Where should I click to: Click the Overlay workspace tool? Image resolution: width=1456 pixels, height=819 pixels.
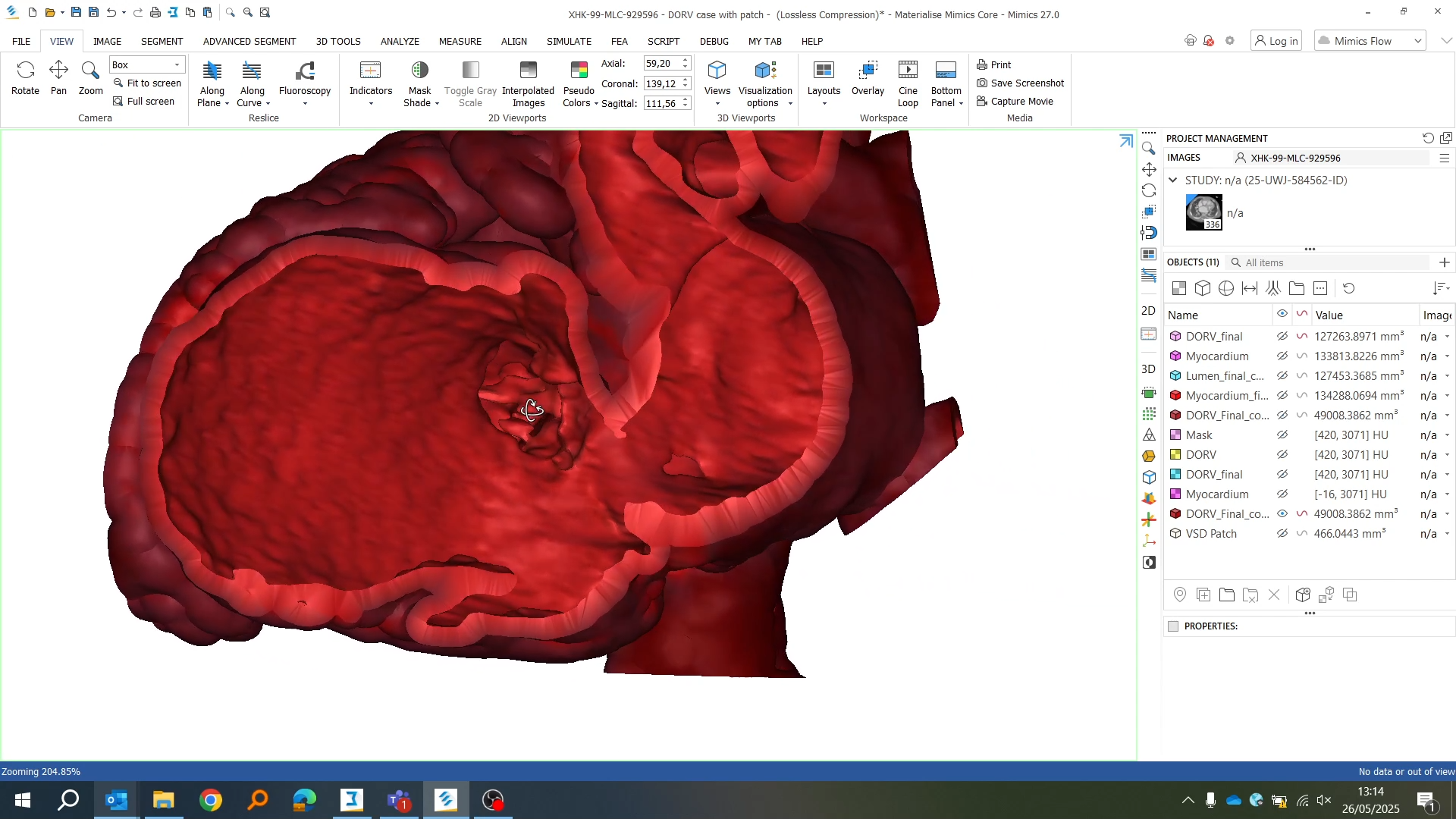[868, 78]
